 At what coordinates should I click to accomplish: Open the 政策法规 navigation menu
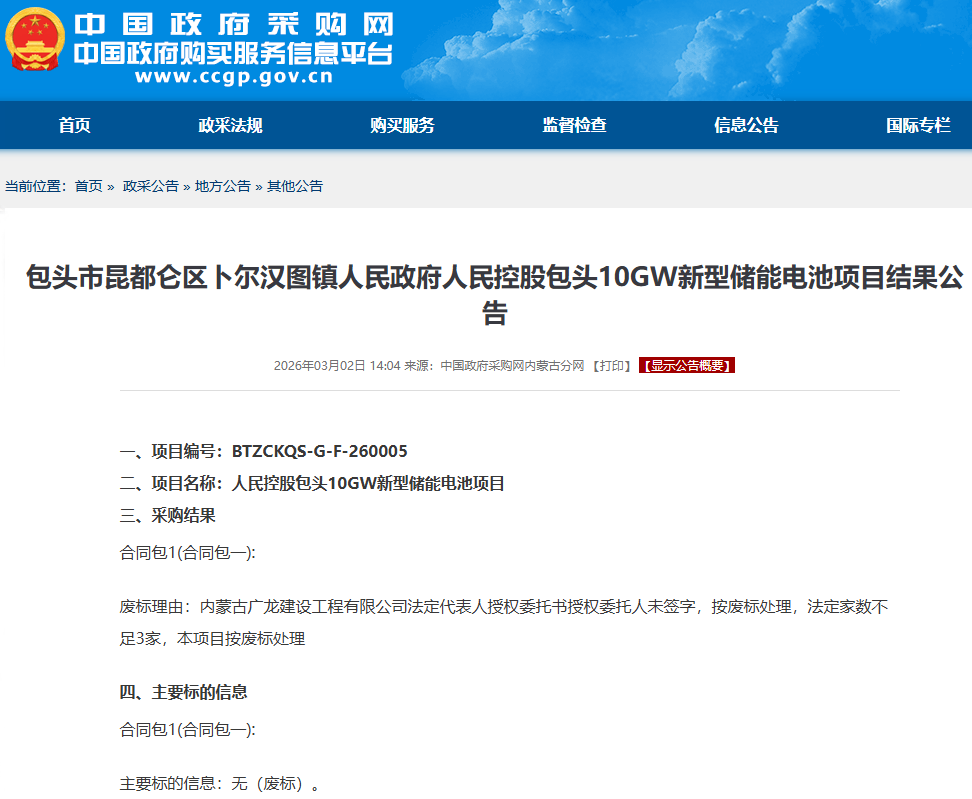pos(229,125)
